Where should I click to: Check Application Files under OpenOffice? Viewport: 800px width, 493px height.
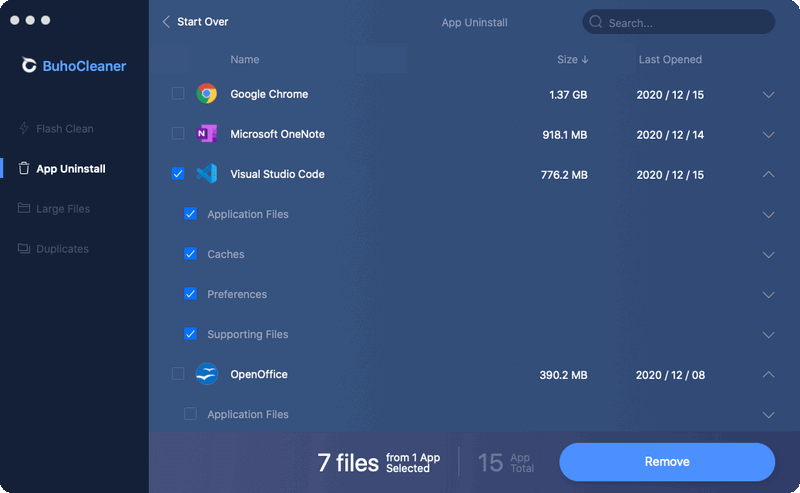(x=190, y=413)
